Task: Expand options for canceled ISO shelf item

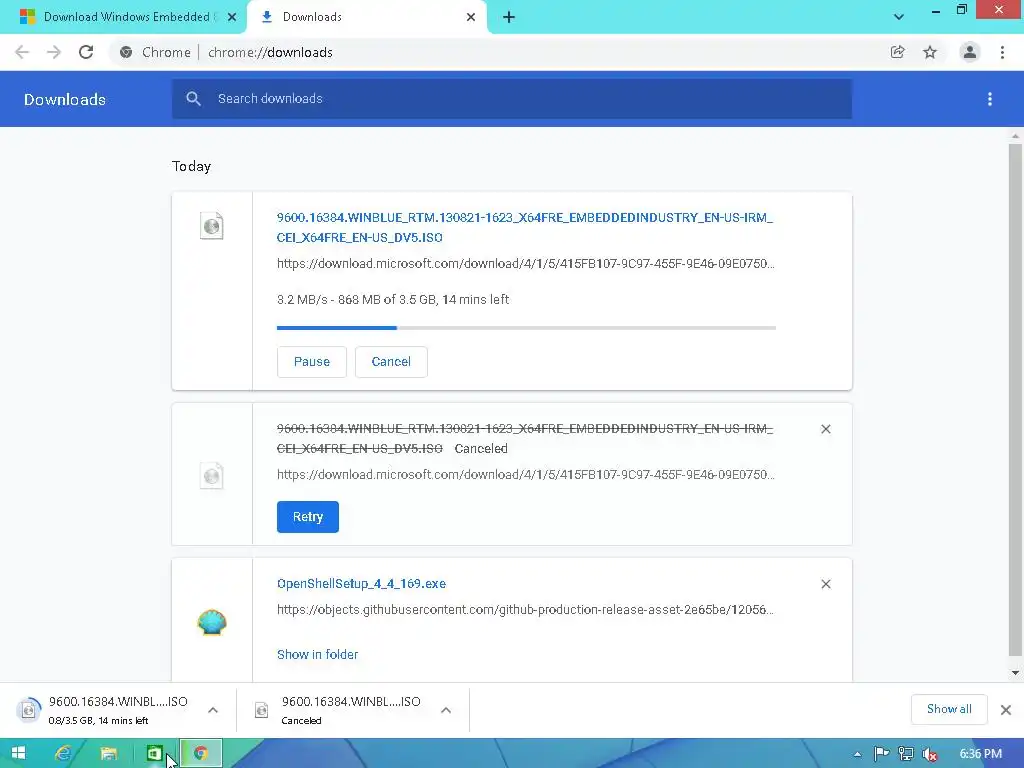Action: click(x=446, y=710)
